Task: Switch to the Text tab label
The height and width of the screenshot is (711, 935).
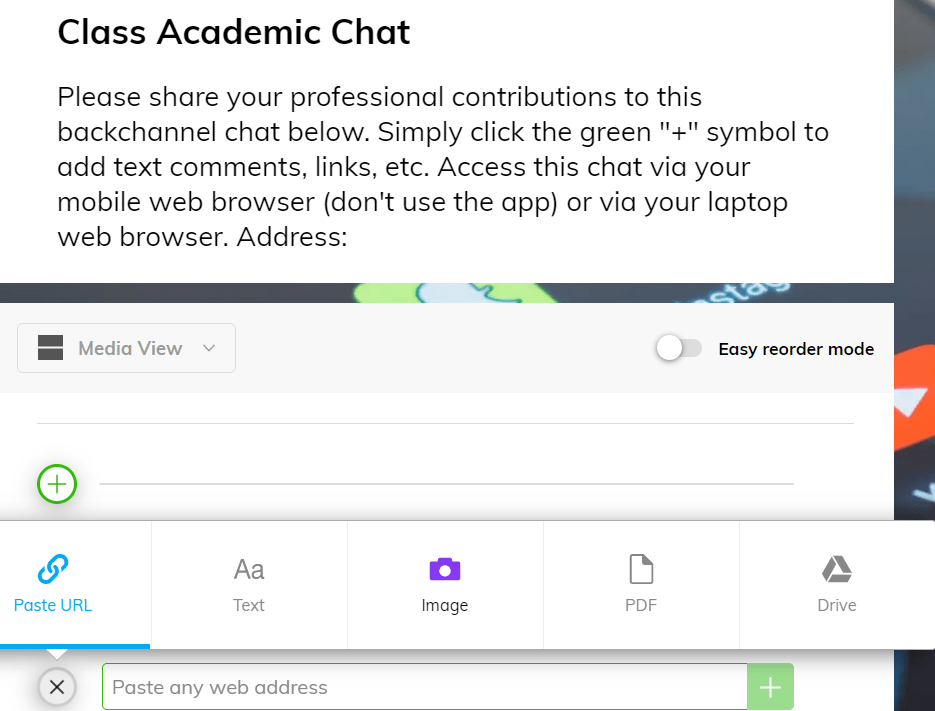Action: point(249,605)
